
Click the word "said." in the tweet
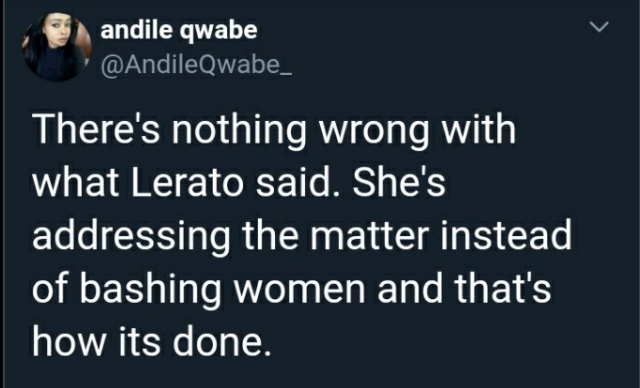click(298, 182)
